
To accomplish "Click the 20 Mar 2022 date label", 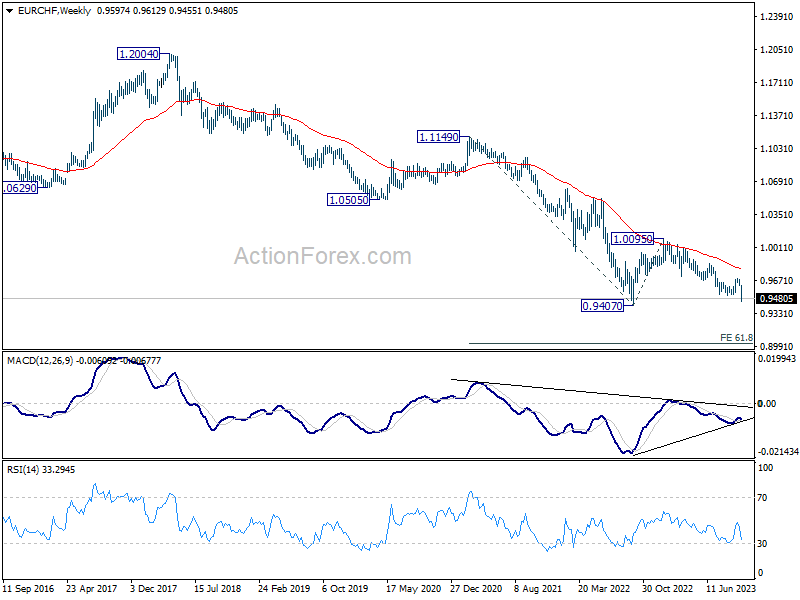I will [x=604, y=589].
